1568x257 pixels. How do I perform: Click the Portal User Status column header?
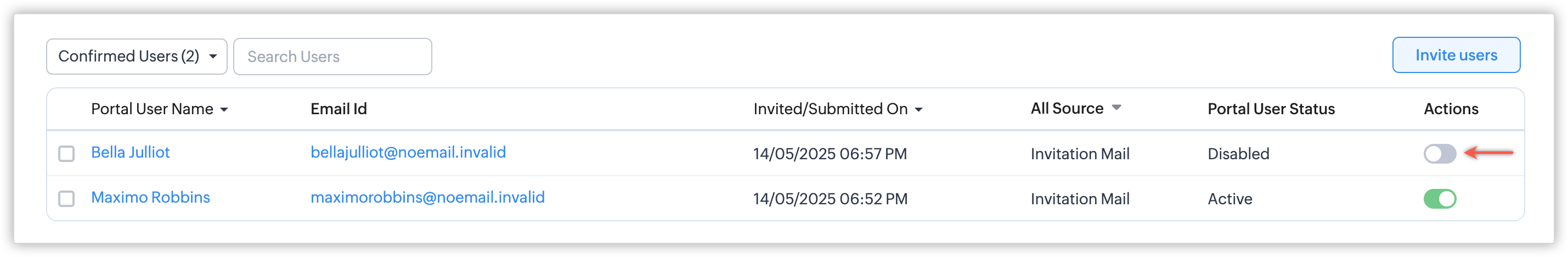pos(1270,109)
